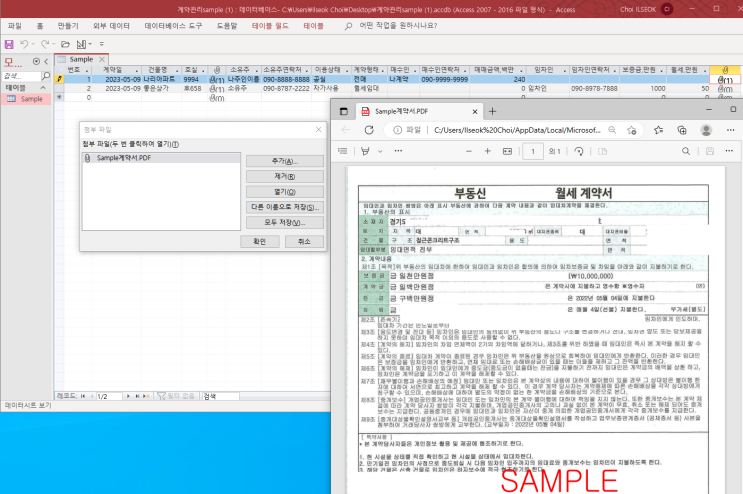Redo the action in Access toolbar
Screen dimensions: 743x494
click(45, 44)
